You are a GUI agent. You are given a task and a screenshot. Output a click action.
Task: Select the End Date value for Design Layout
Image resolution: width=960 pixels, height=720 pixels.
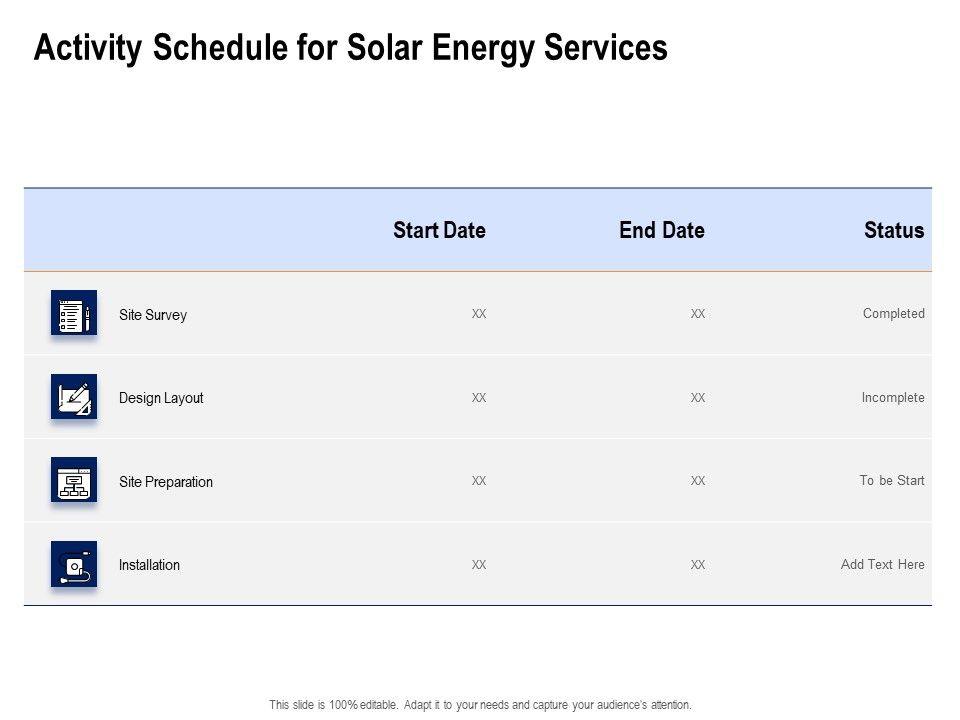pyautogui.click(x=698, y=398)
